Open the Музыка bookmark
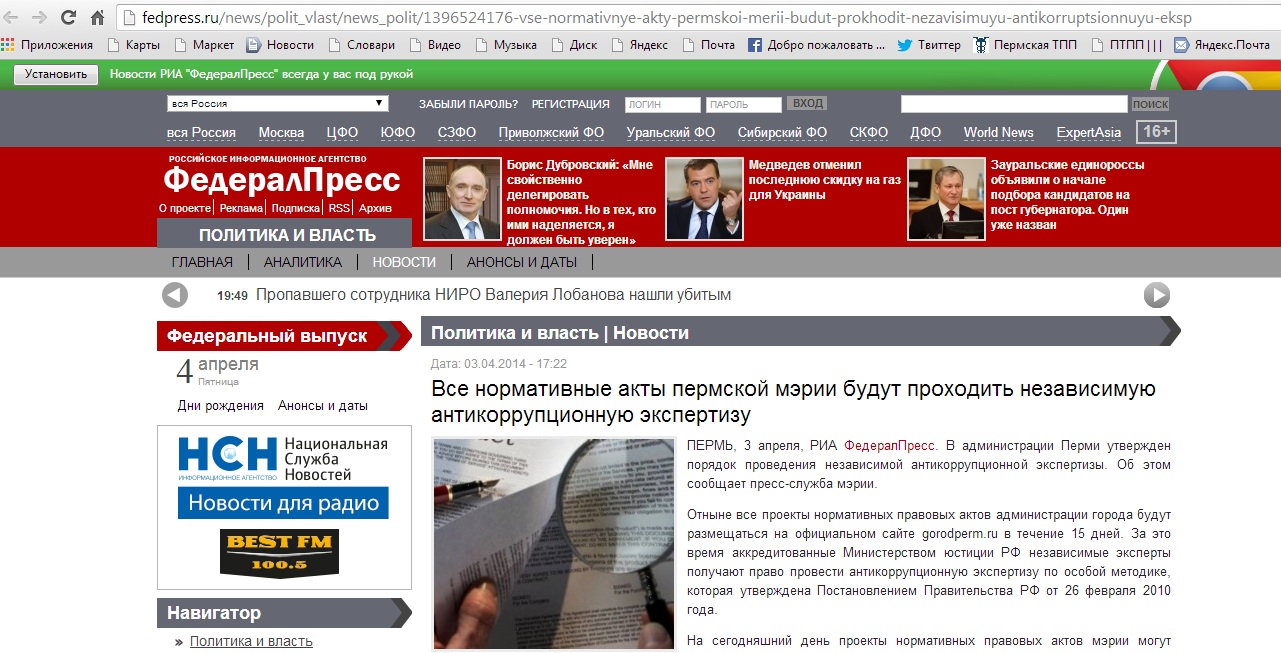The image size is (1281, 653). tap(506, 45)
